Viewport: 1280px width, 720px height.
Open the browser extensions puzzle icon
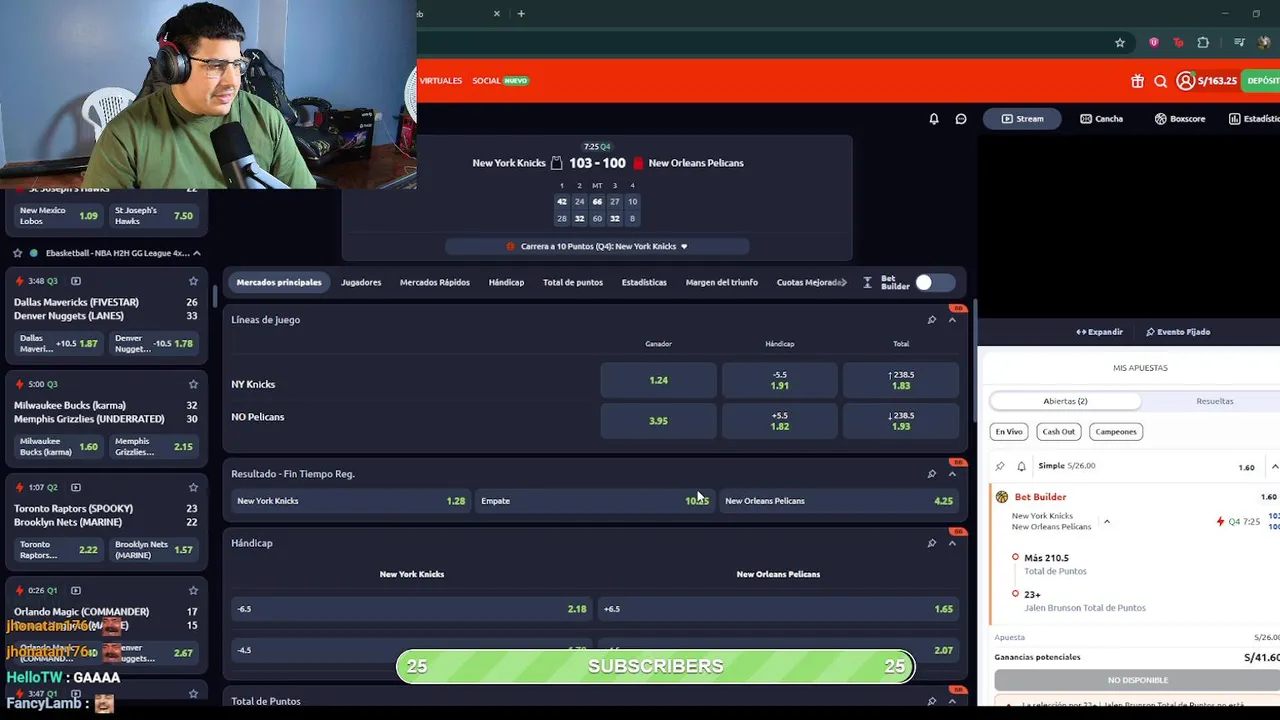[1203, 42]
